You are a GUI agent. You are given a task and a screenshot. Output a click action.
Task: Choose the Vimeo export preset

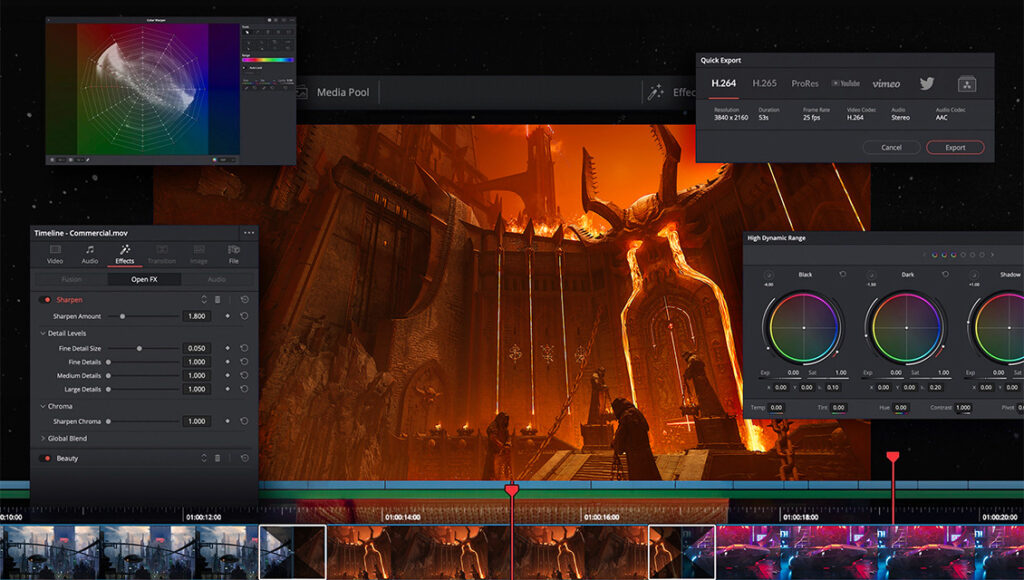click(x=886, y=84)
